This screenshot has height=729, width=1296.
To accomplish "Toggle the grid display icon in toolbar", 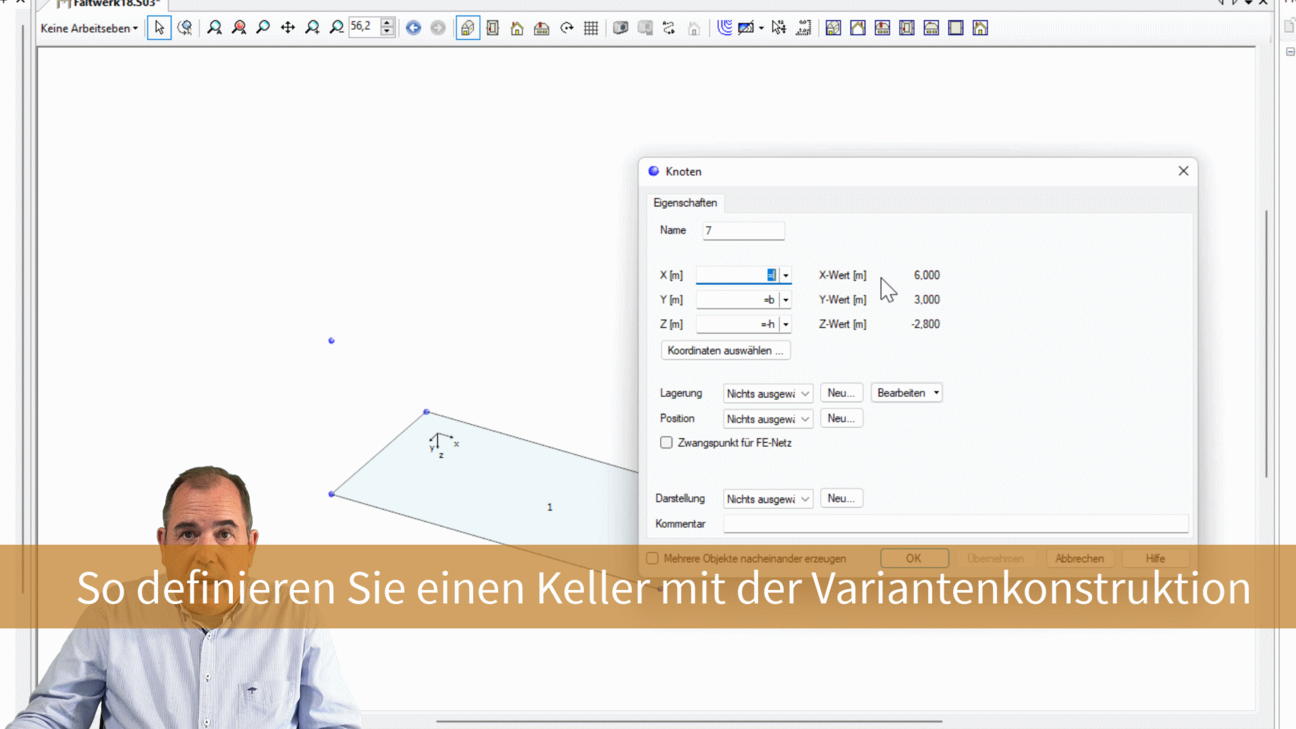I will pyautogui.click(x=591, y=28).
